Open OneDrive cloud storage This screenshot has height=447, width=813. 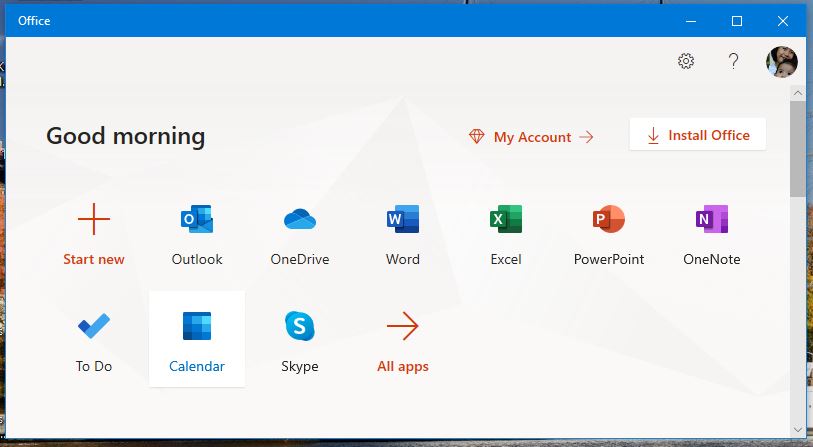click(300, 219)
